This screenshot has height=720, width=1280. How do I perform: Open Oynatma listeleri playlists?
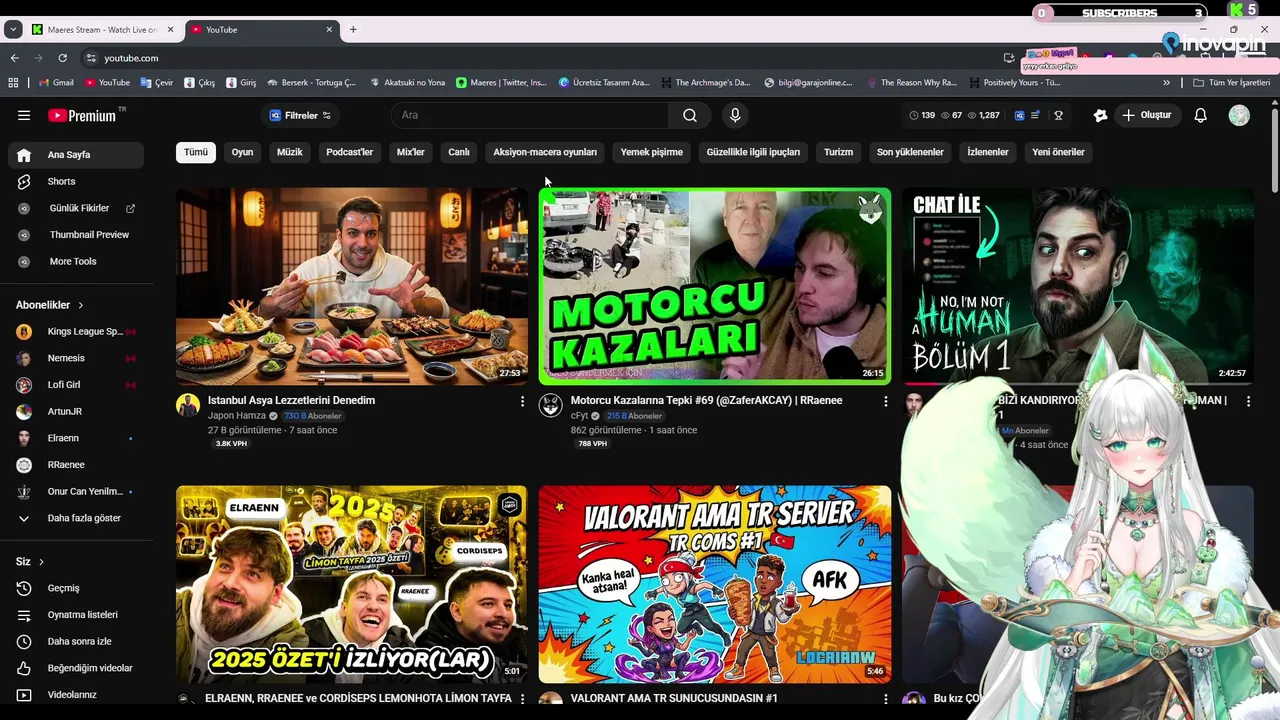76,614
